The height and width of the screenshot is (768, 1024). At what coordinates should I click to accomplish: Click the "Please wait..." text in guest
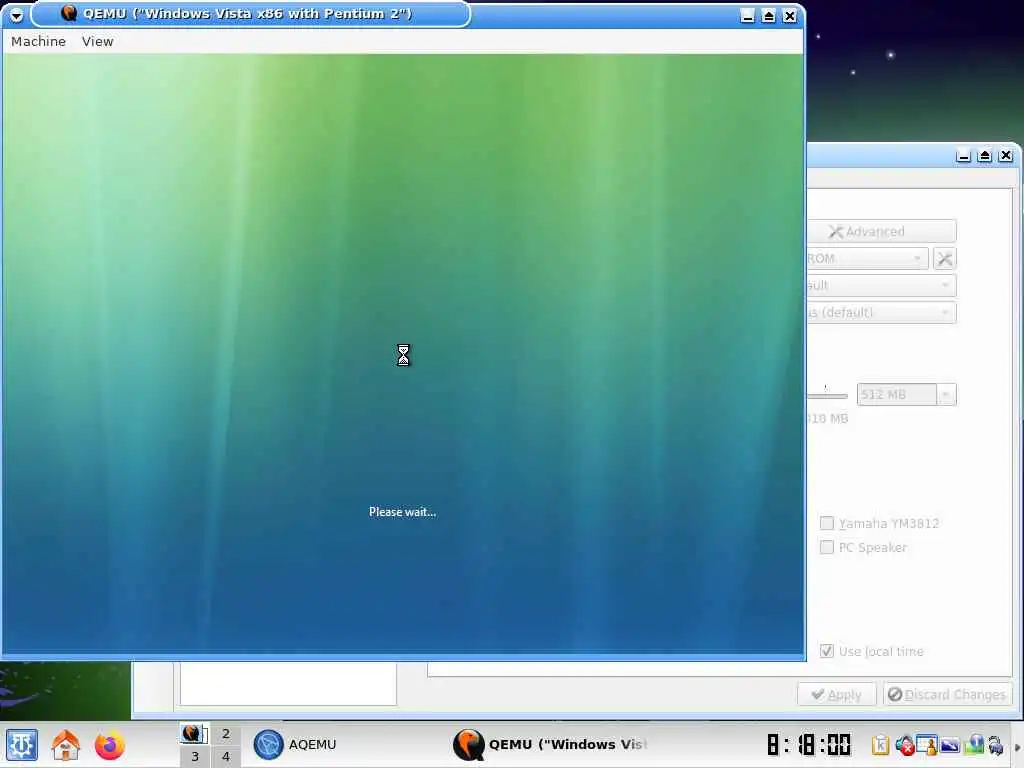point(402,511)
